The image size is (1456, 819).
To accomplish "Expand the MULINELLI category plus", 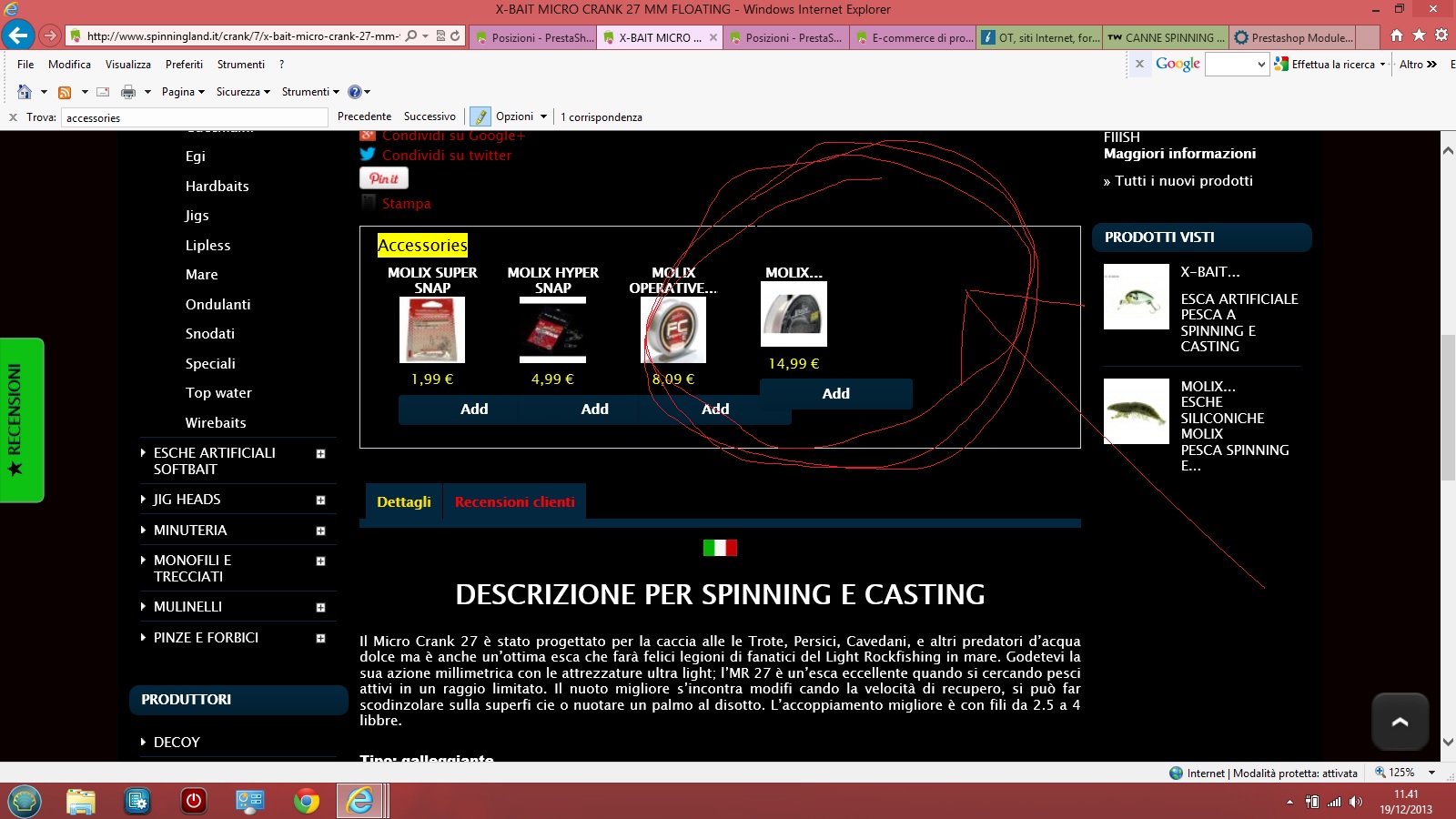I will (320, 607).
